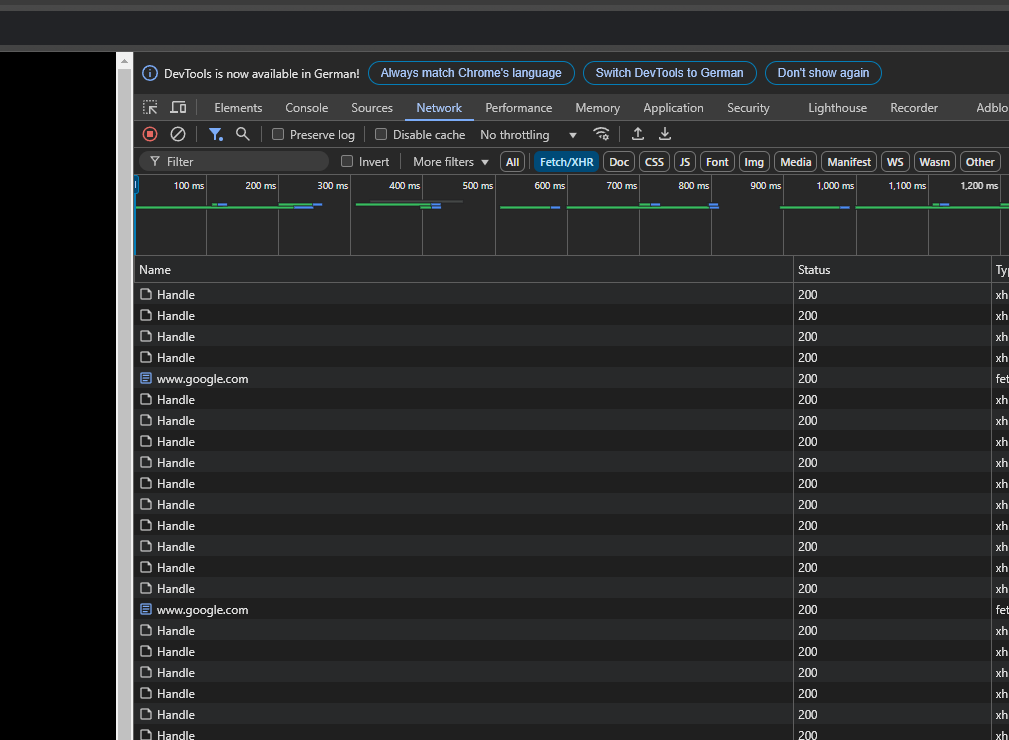
Task: Toggle the device toolbar icon
Action: [178, 108]
